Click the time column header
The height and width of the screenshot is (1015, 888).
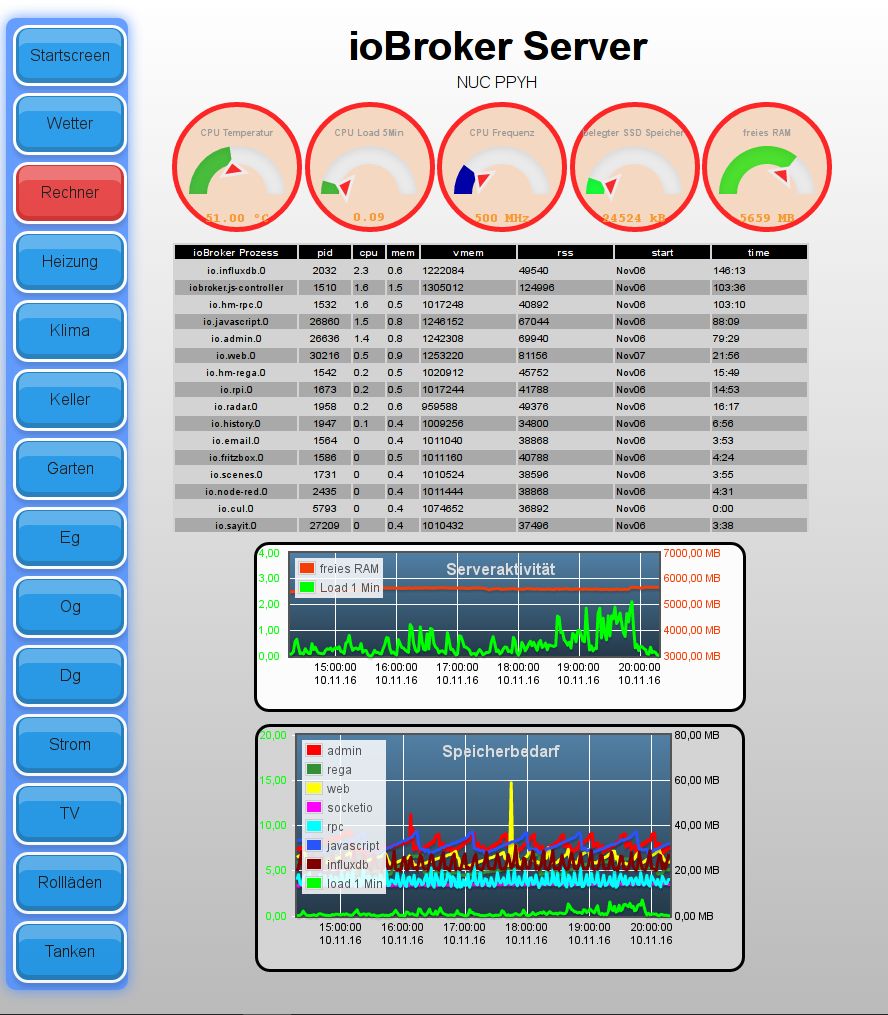759,252
